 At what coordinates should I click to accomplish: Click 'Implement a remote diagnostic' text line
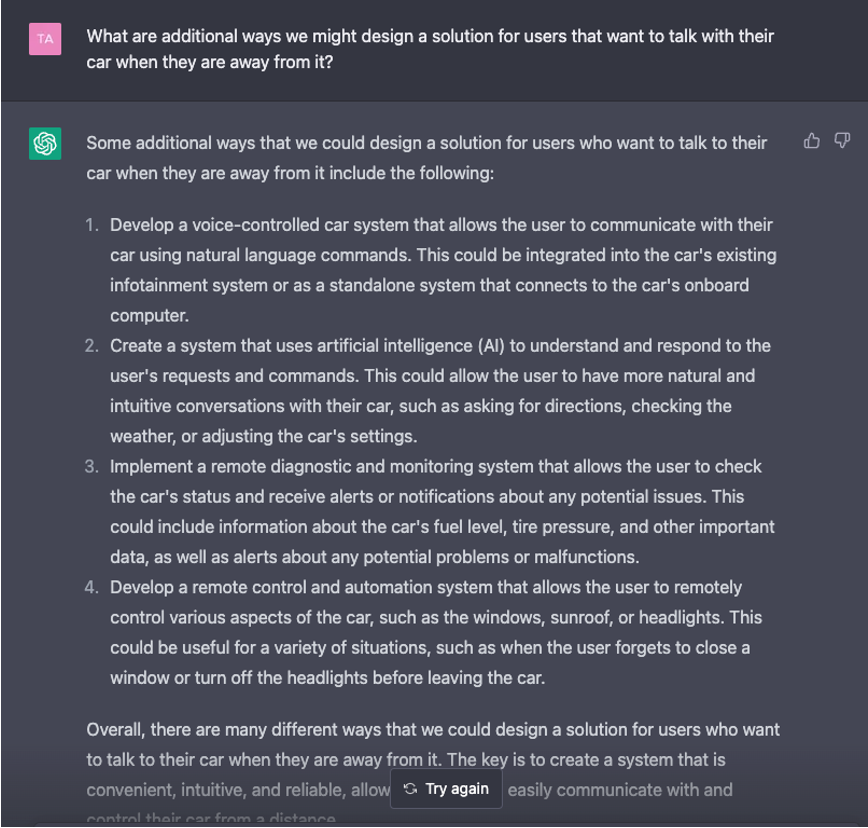[x=436, y=467]
